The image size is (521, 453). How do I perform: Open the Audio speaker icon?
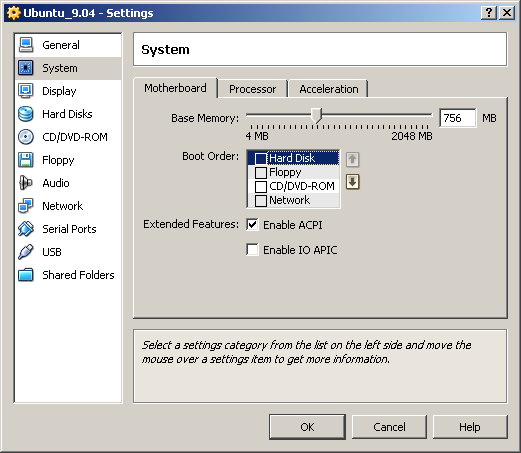26,183
